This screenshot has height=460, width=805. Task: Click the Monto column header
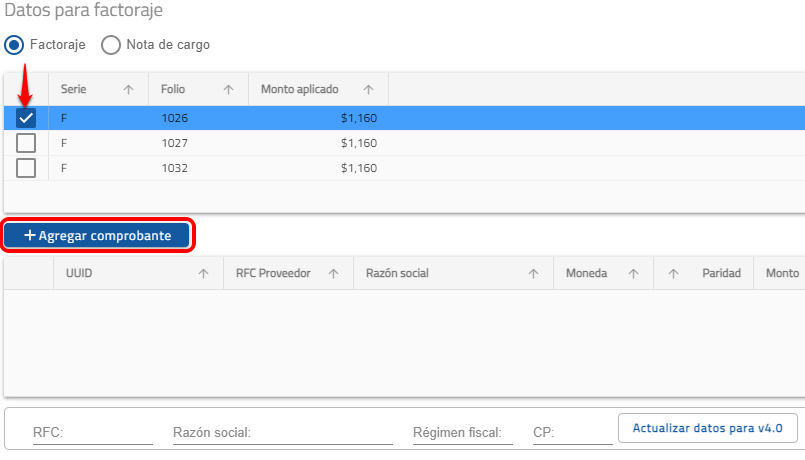tap(782, 273)
